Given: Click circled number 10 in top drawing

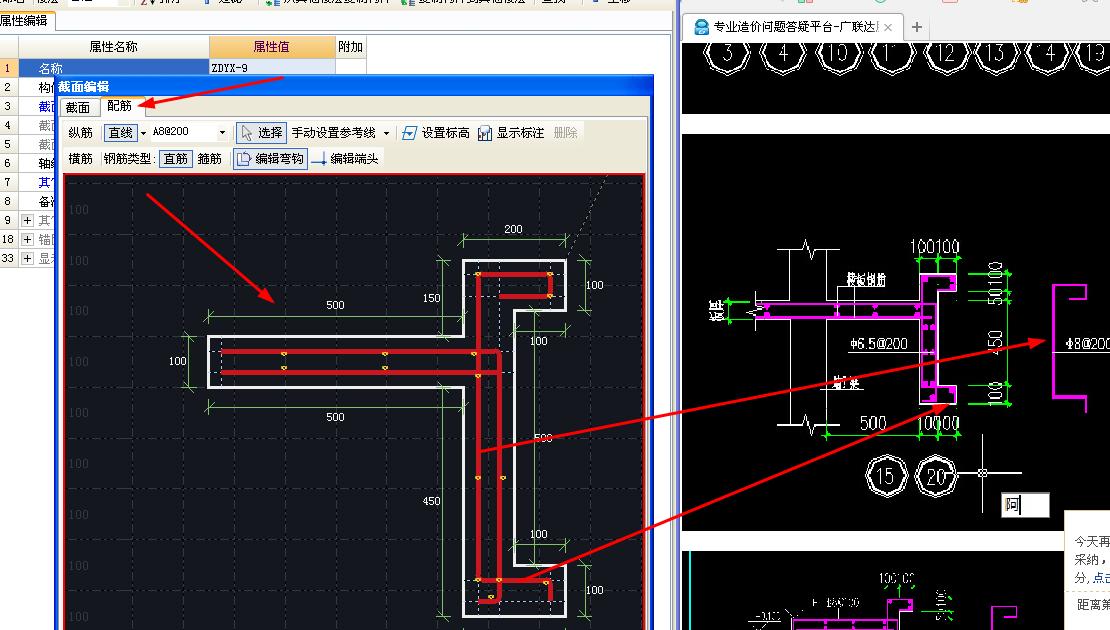Looking at the screenshot, I should [837, 54].
